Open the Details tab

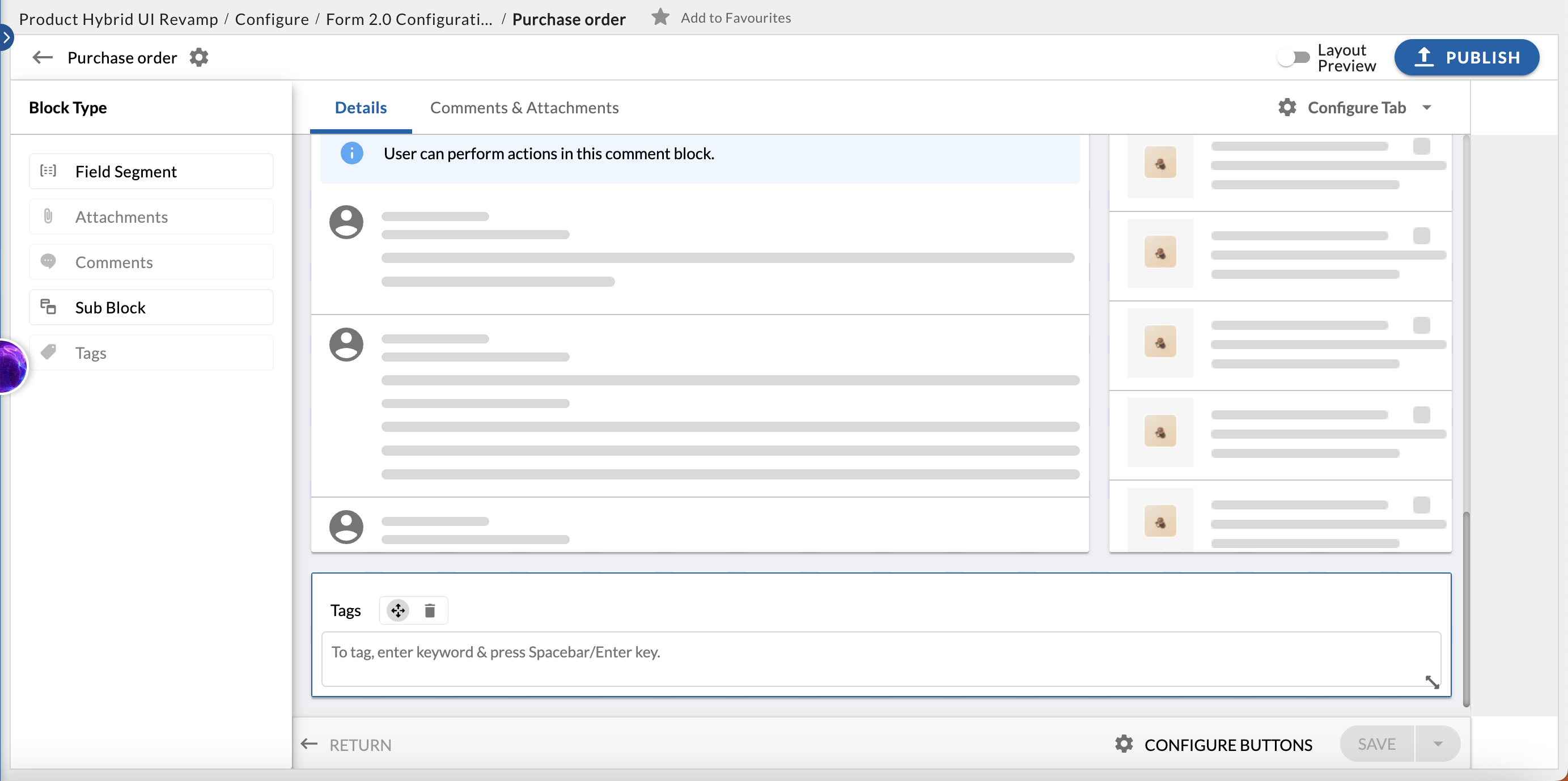(x=361, y=108)
